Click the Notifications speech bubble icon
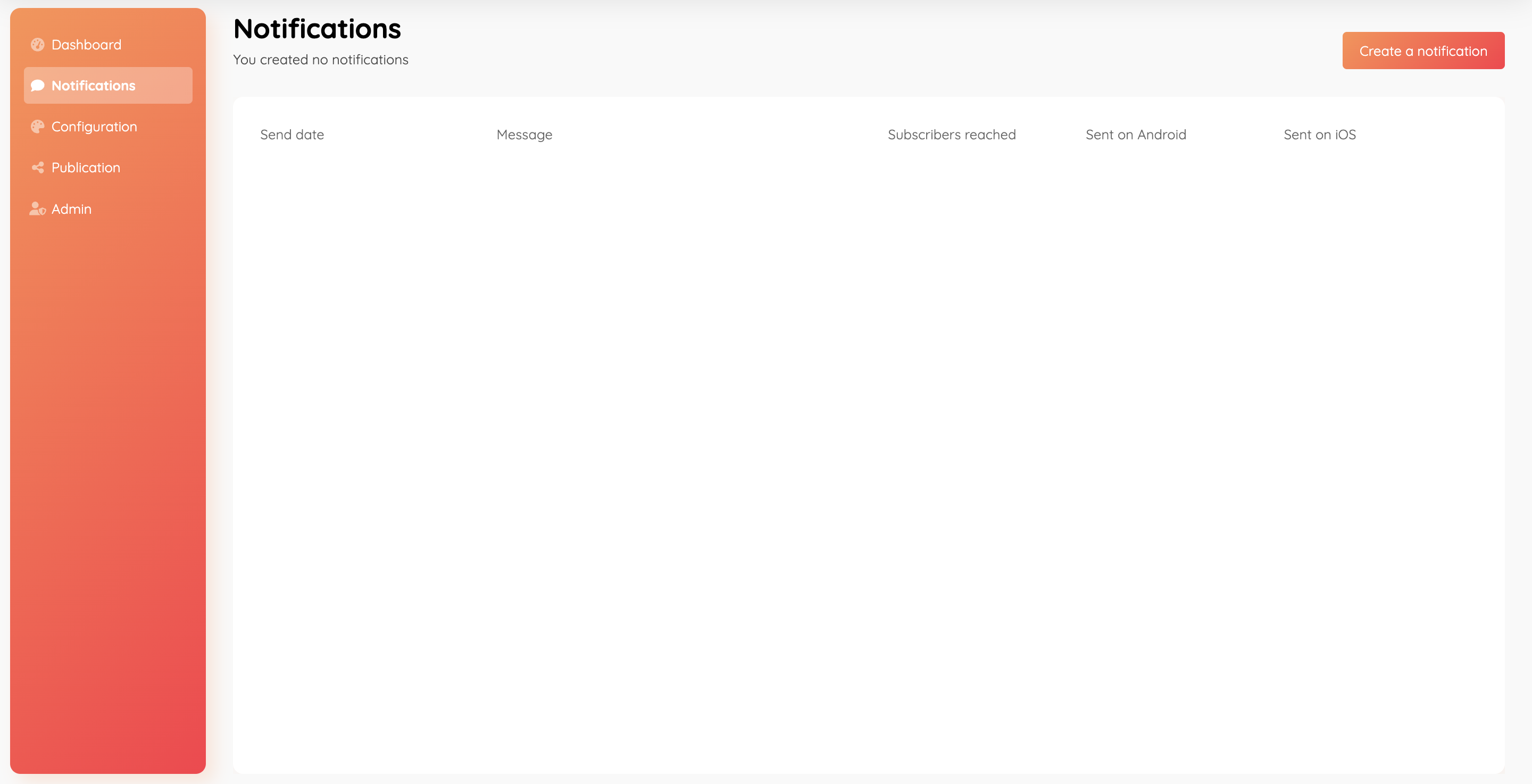The width and height of the screenshot is (1532, 784). [x=37, y=86]
